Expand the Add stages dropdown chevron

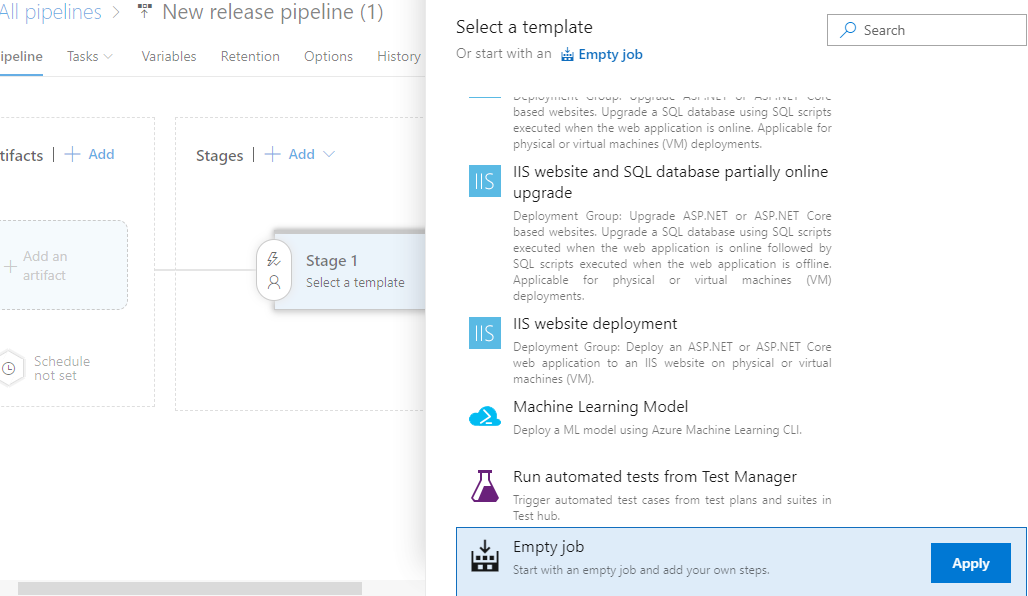click(329, 154)
